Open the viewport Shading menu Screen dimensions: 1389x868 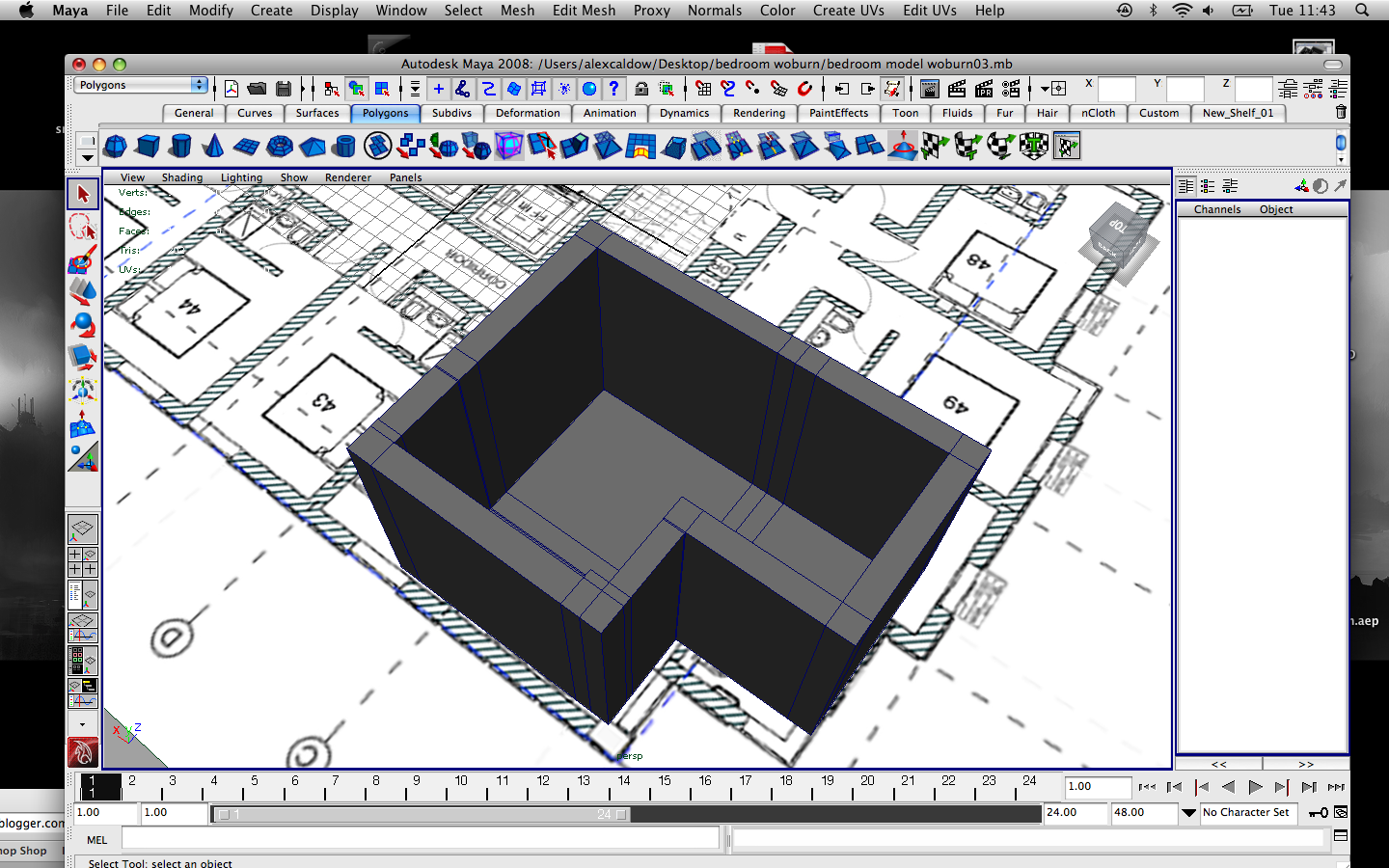(x=181, y=177)
